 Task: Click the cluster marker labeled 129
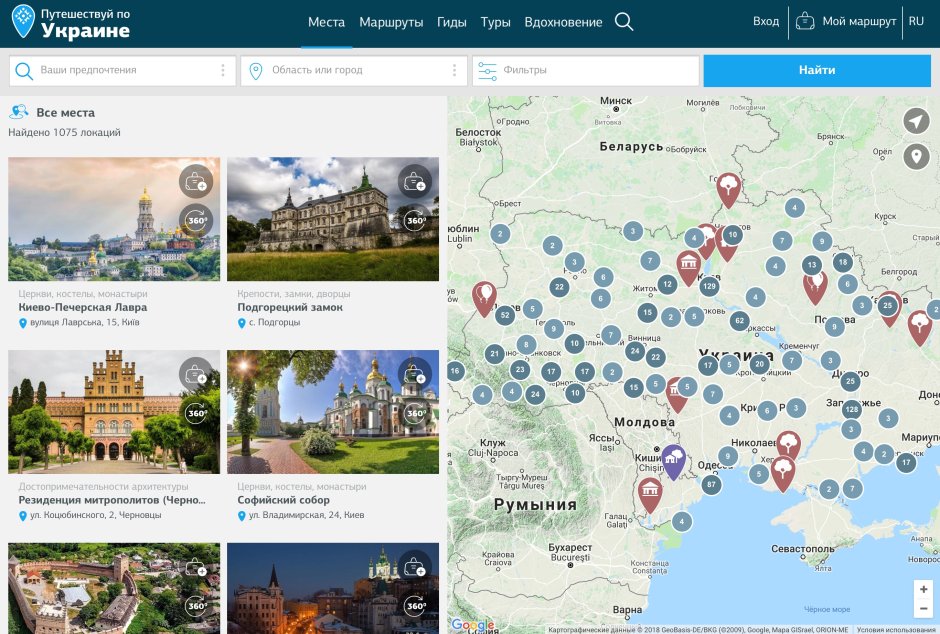tap(709, 286)
